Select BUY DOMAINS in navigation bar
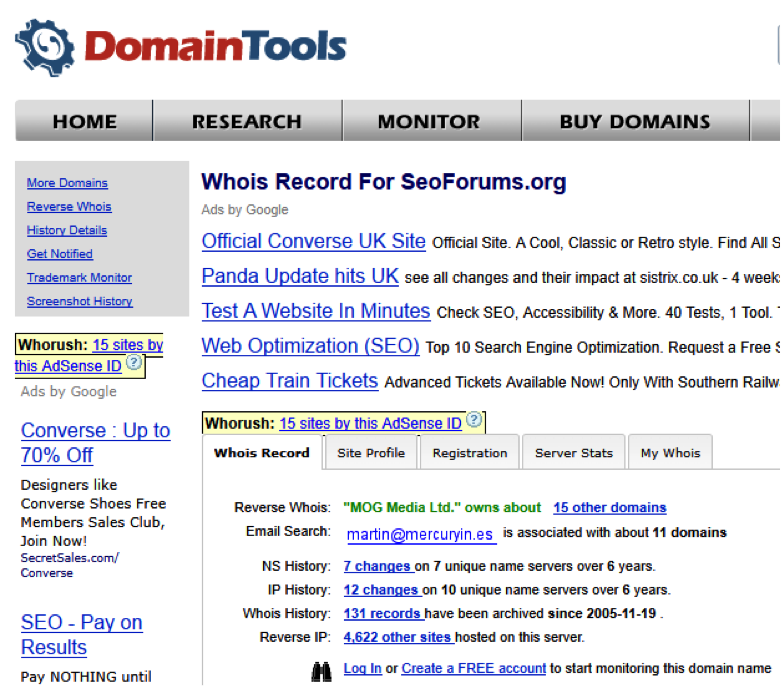Image resolution: width=781 pixels, height=686 pixels. pos(634,122)
